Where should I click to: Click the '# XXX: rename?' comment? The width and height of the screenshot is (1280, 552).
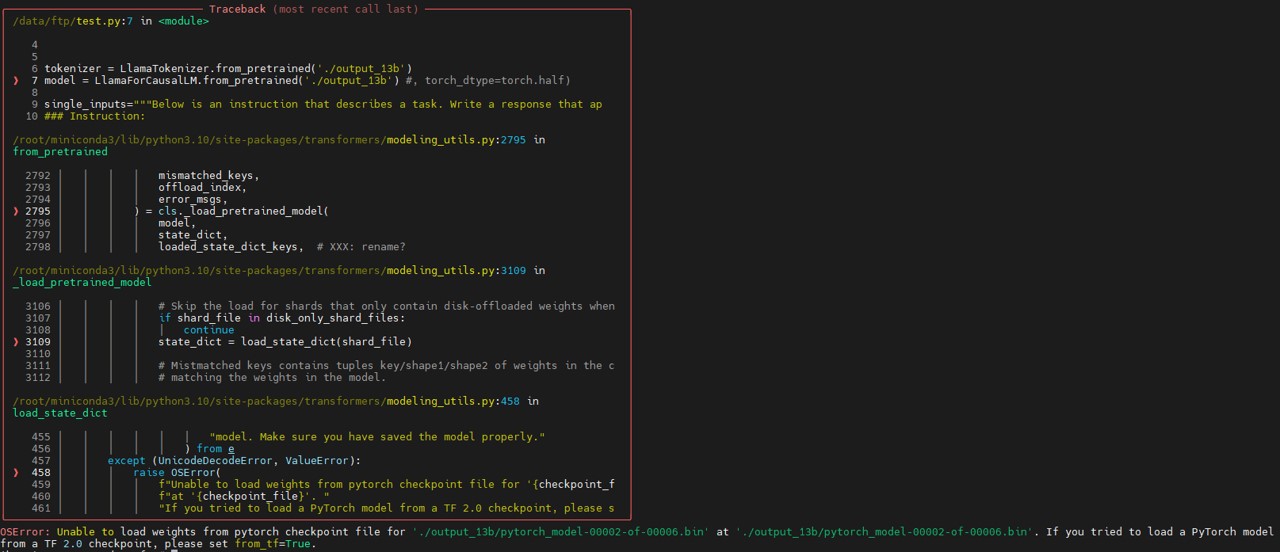click(x=361, y=247)
